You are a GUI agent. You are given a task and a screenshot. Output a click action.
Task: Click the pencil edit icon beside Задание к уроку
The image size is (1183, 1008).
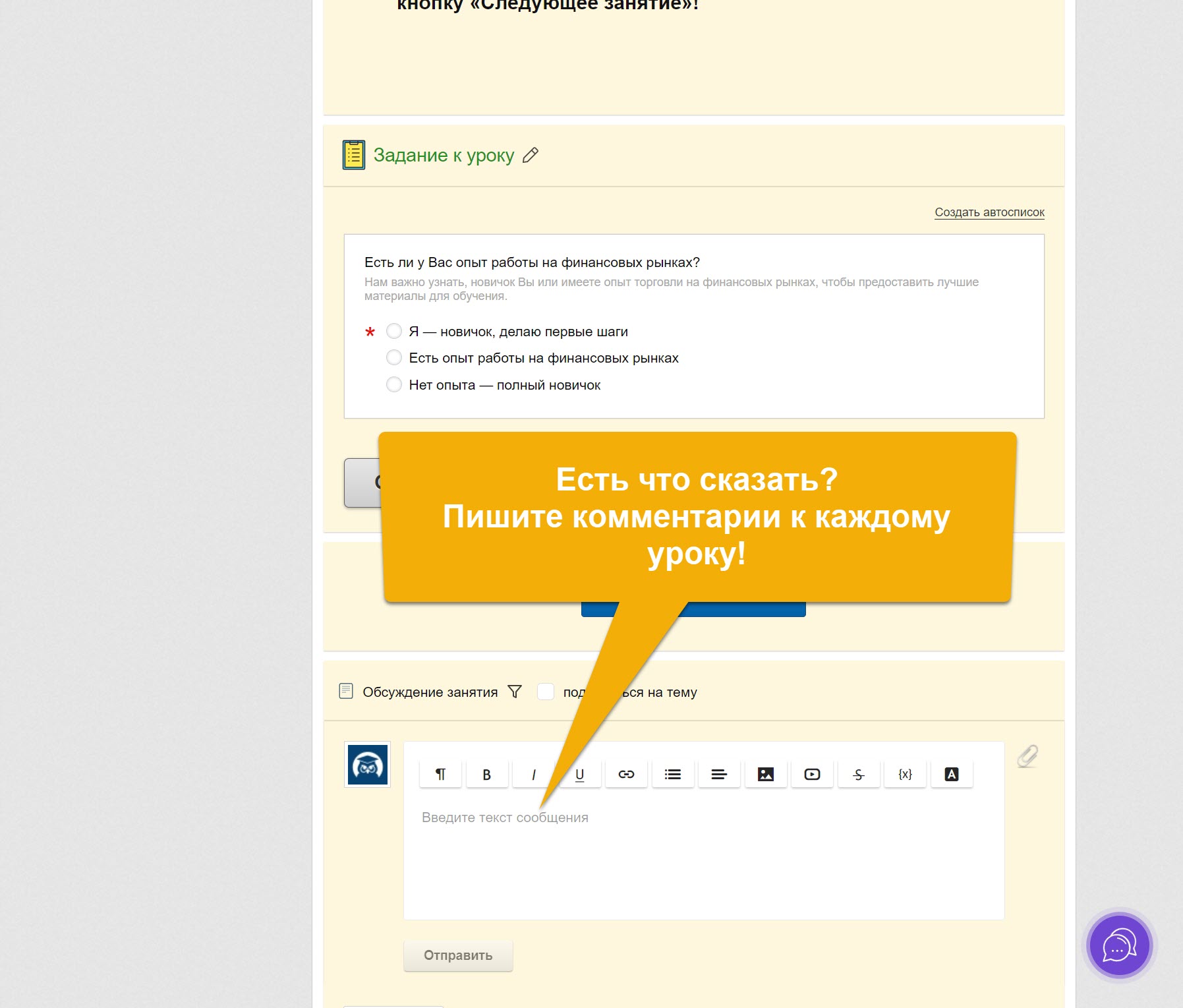point(530,156)
